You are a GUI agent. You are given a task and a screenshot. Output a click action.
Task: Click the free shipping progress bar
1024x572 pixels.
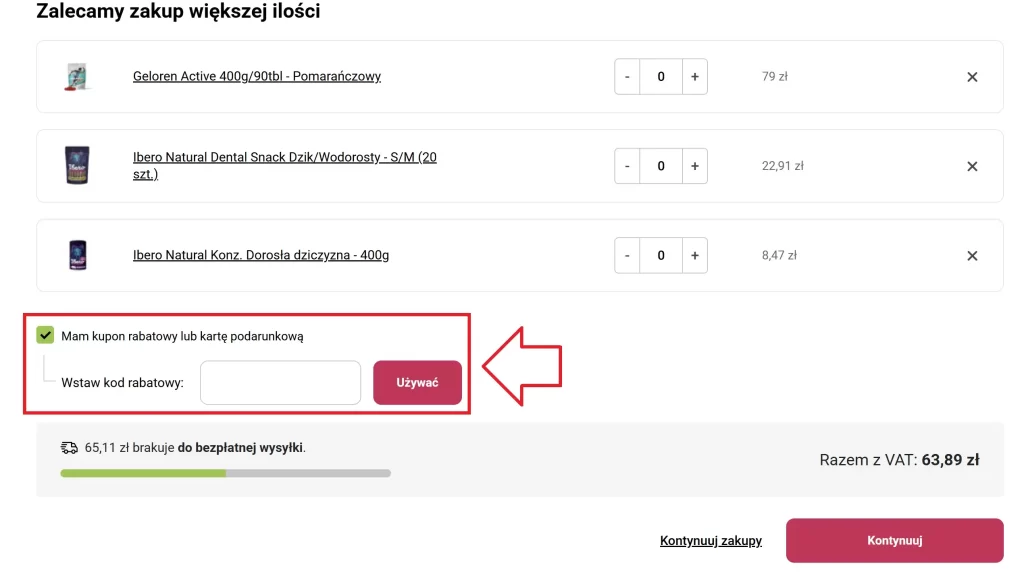(225, 473)
